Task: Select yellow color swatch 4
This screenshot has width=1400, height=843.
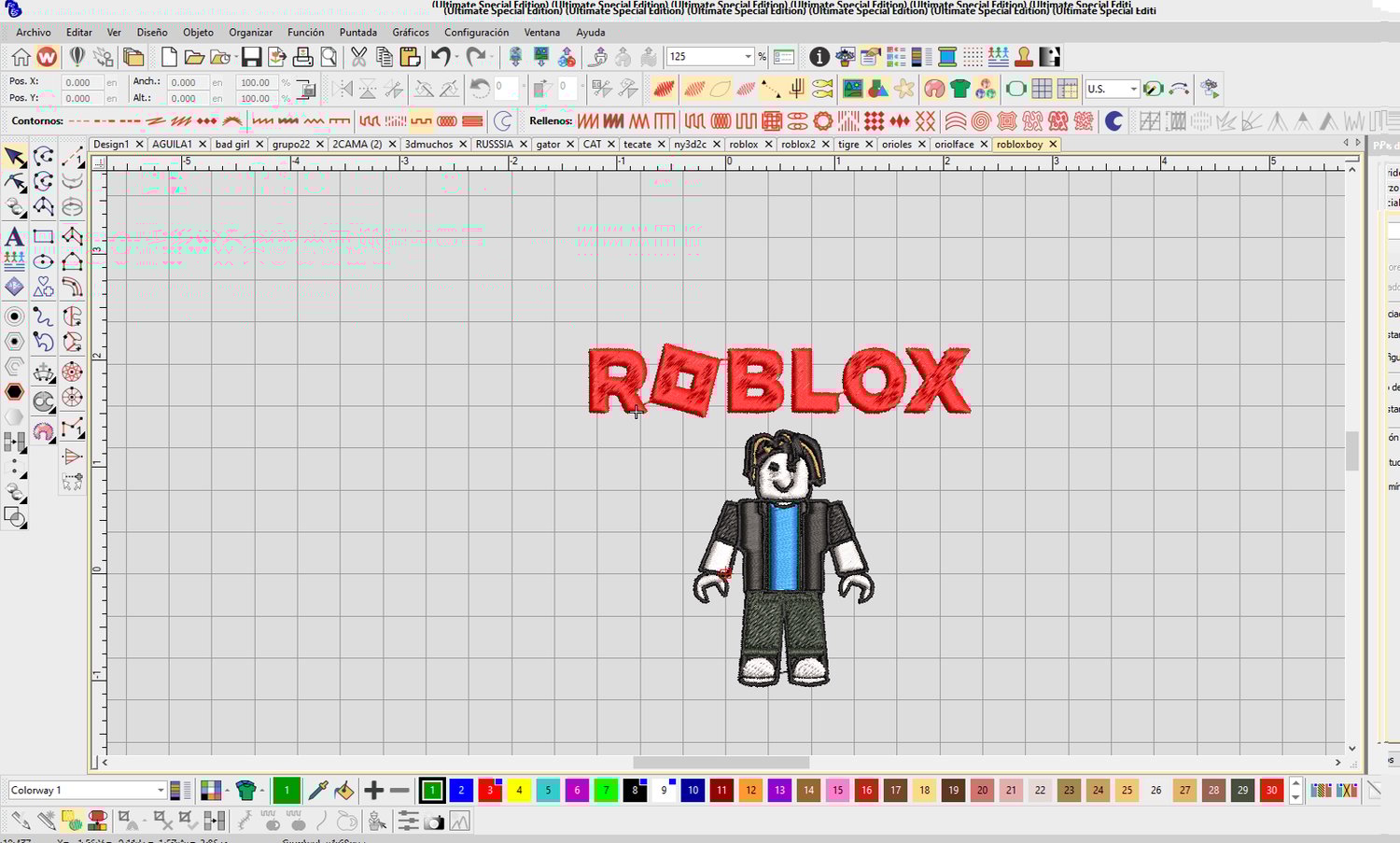Action: click(519, 791)
